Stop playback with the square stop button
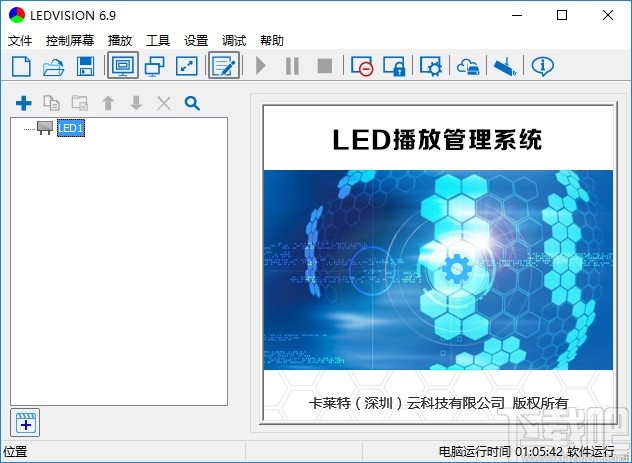 [x=324, y=66]
